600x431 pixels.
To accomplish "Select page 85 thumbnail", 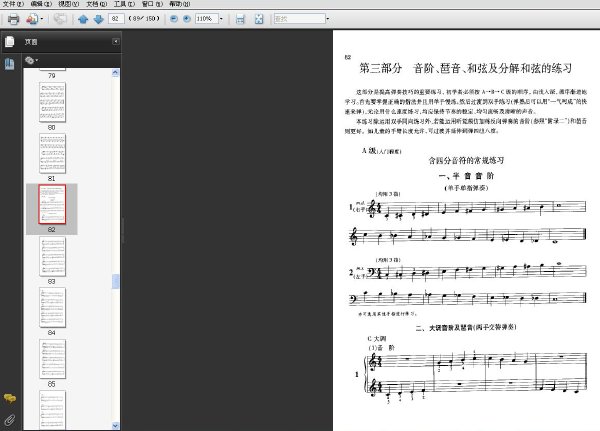I will [x=52, y=359].
